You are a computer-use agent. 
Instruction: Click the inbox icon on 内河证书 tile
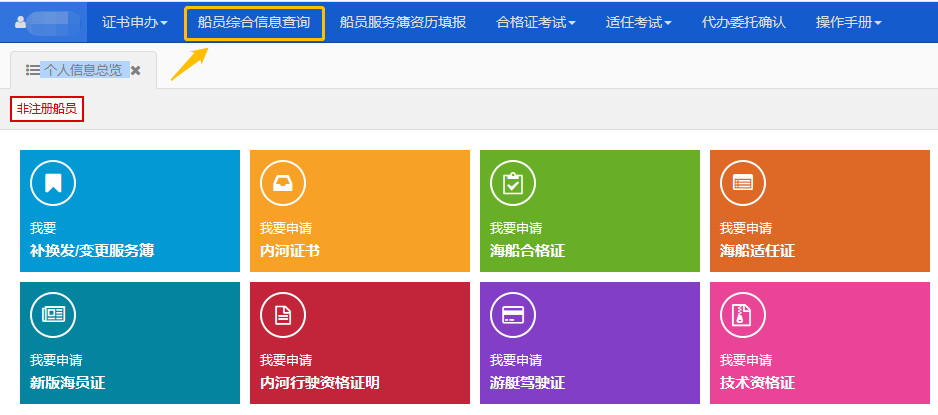point(283,183)
